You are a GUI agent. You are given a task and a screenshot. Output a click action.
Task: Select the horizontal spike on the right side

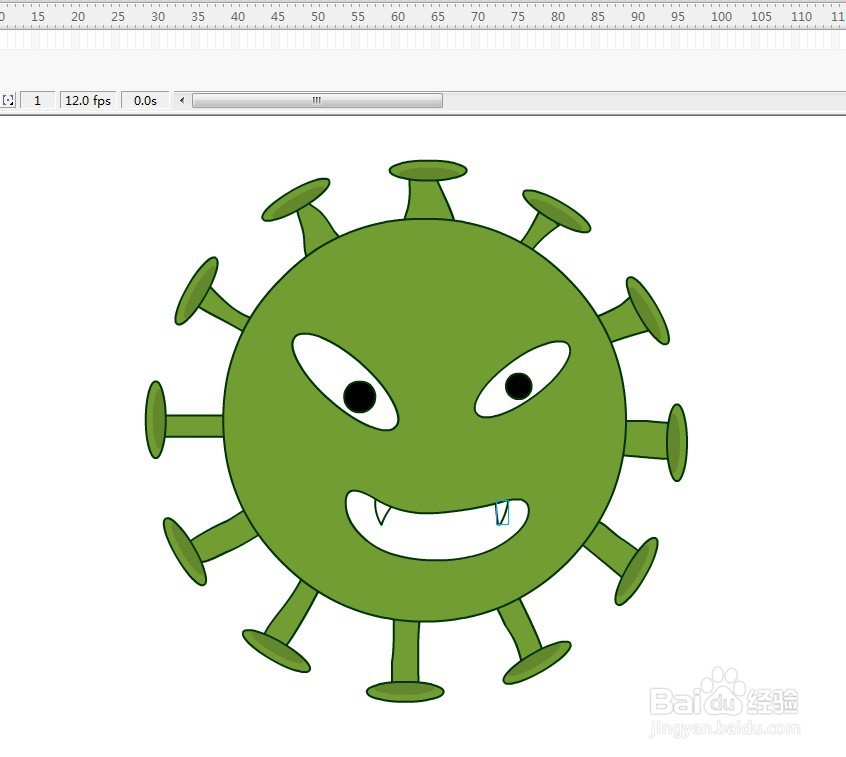coord(657,441)
